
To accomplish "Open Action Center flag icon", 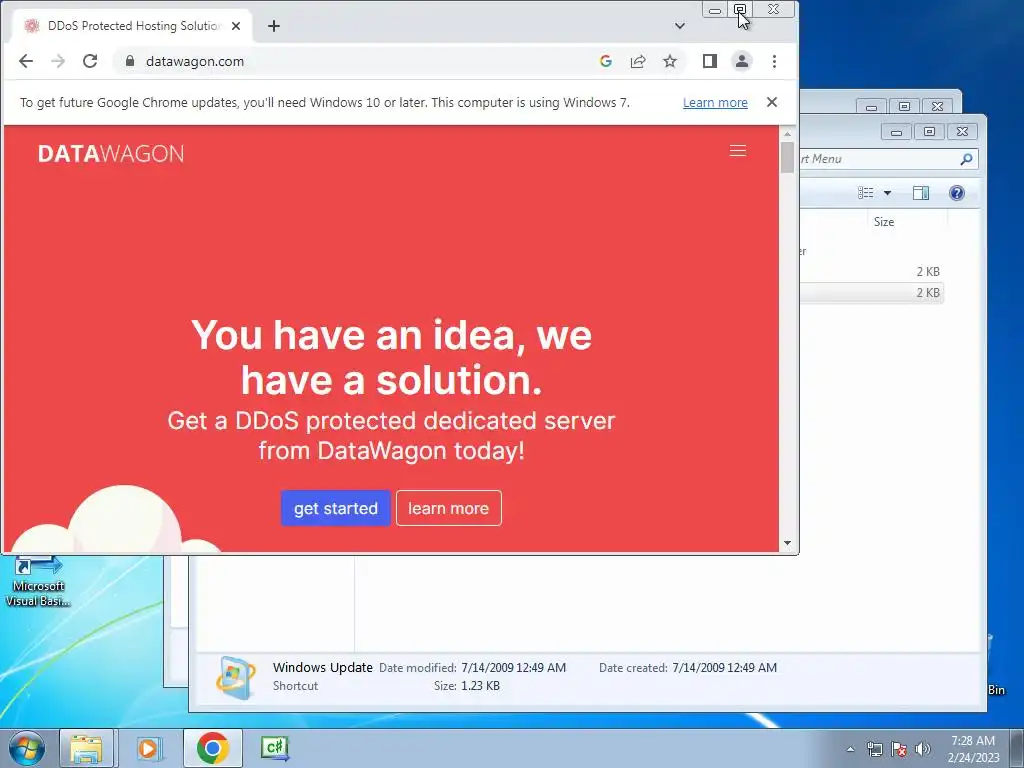I will (899, 749).
